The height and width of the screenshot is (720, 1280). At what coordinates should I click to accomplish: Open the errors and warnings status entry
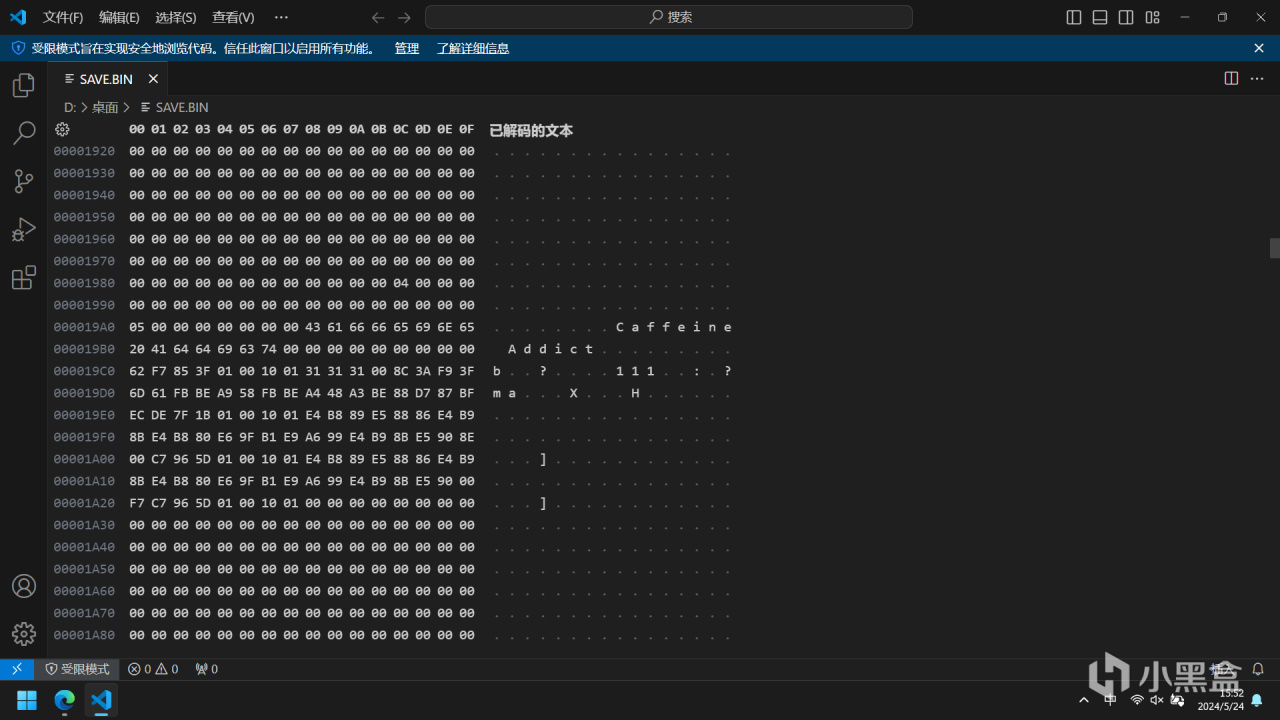[153, 669]
